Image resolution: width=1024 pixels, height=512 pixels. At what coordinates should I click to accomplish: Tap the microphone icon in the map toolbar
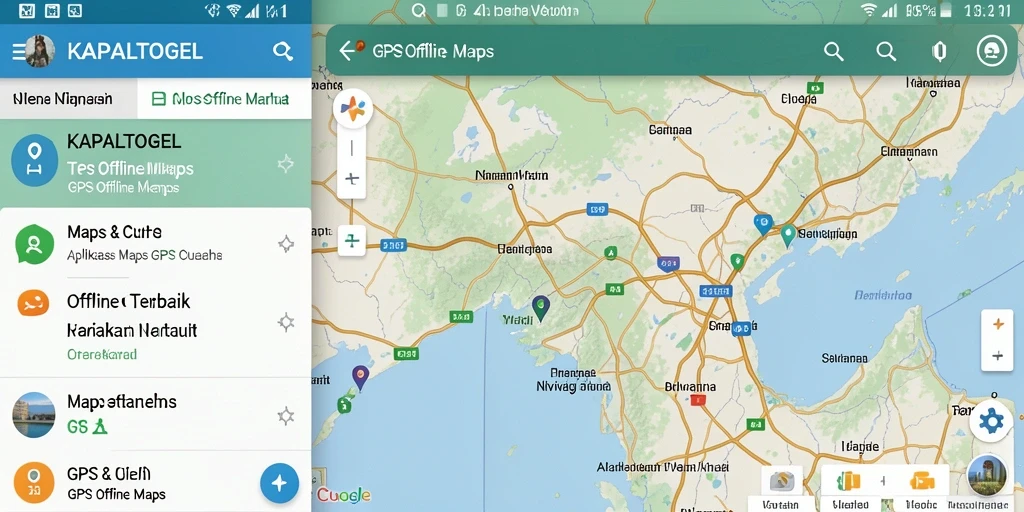[x=939, y=52]
